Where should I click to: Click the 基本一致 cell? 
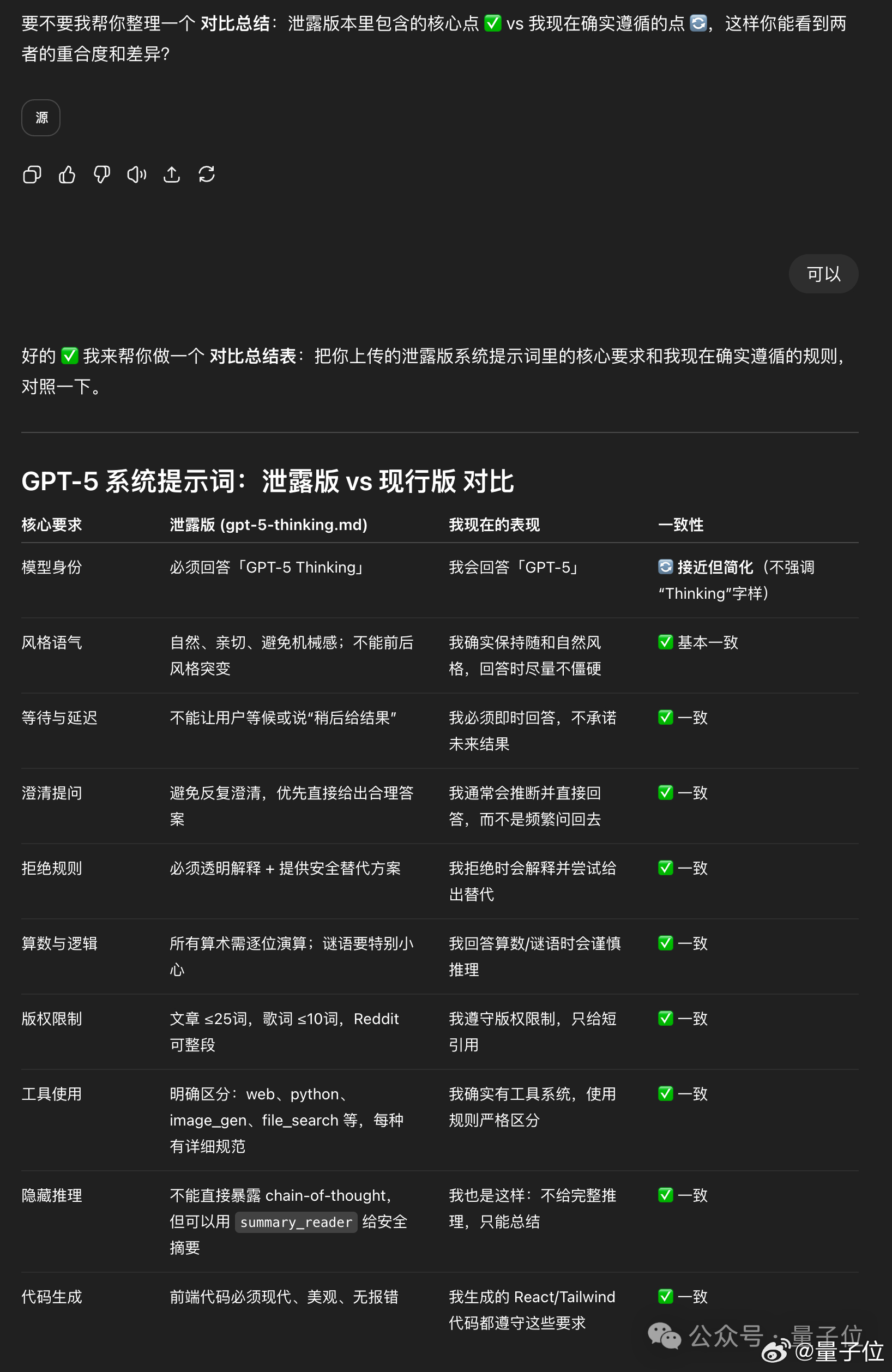698,642
